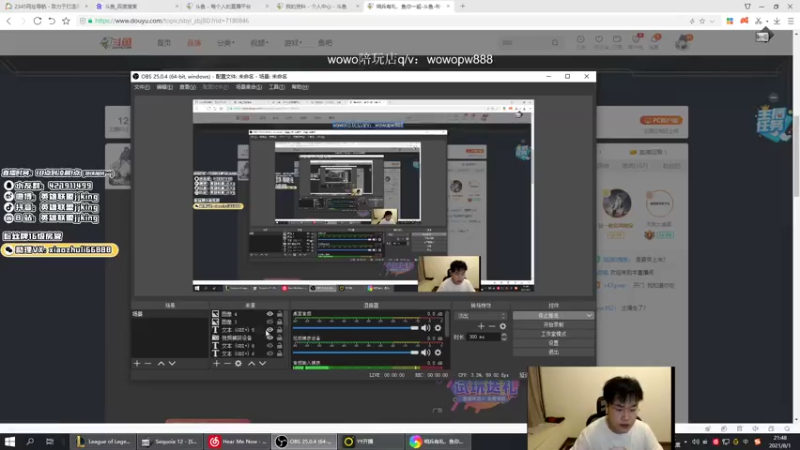
Task: Open the 视频 dropdown in Douyu navigation
Action: coord(259,43)
